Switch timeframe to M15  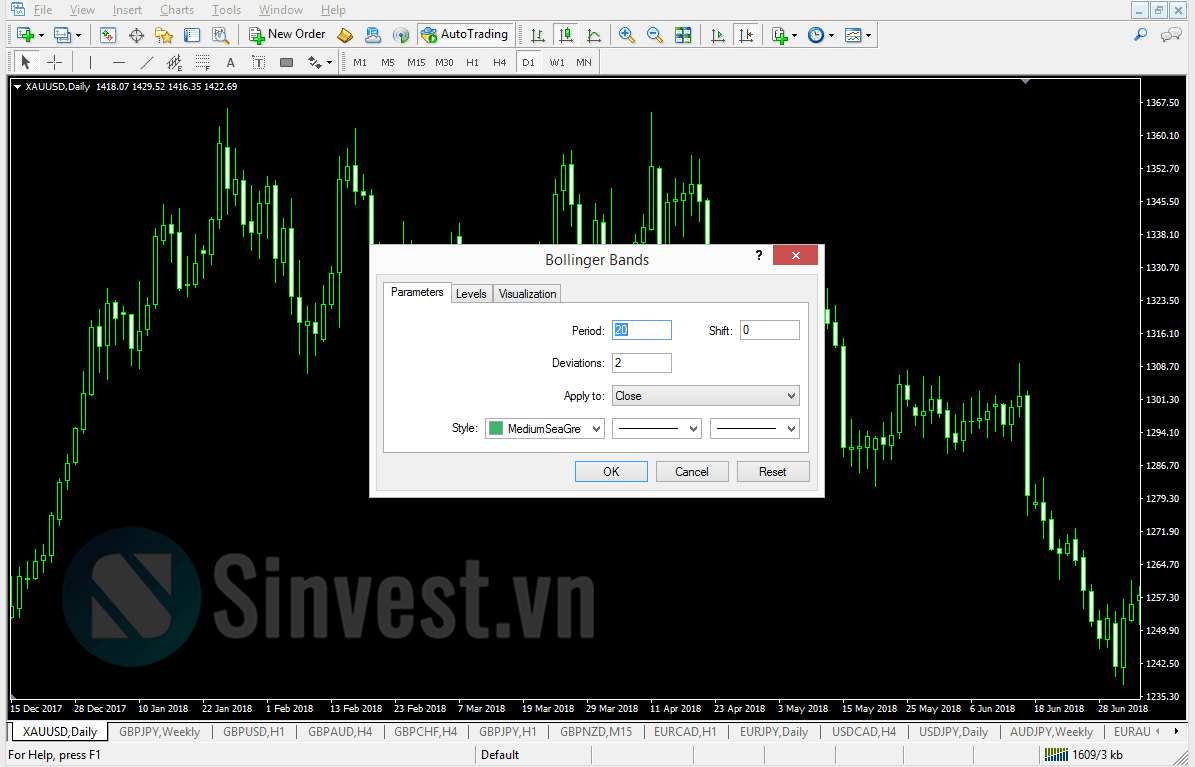[416, 63]
